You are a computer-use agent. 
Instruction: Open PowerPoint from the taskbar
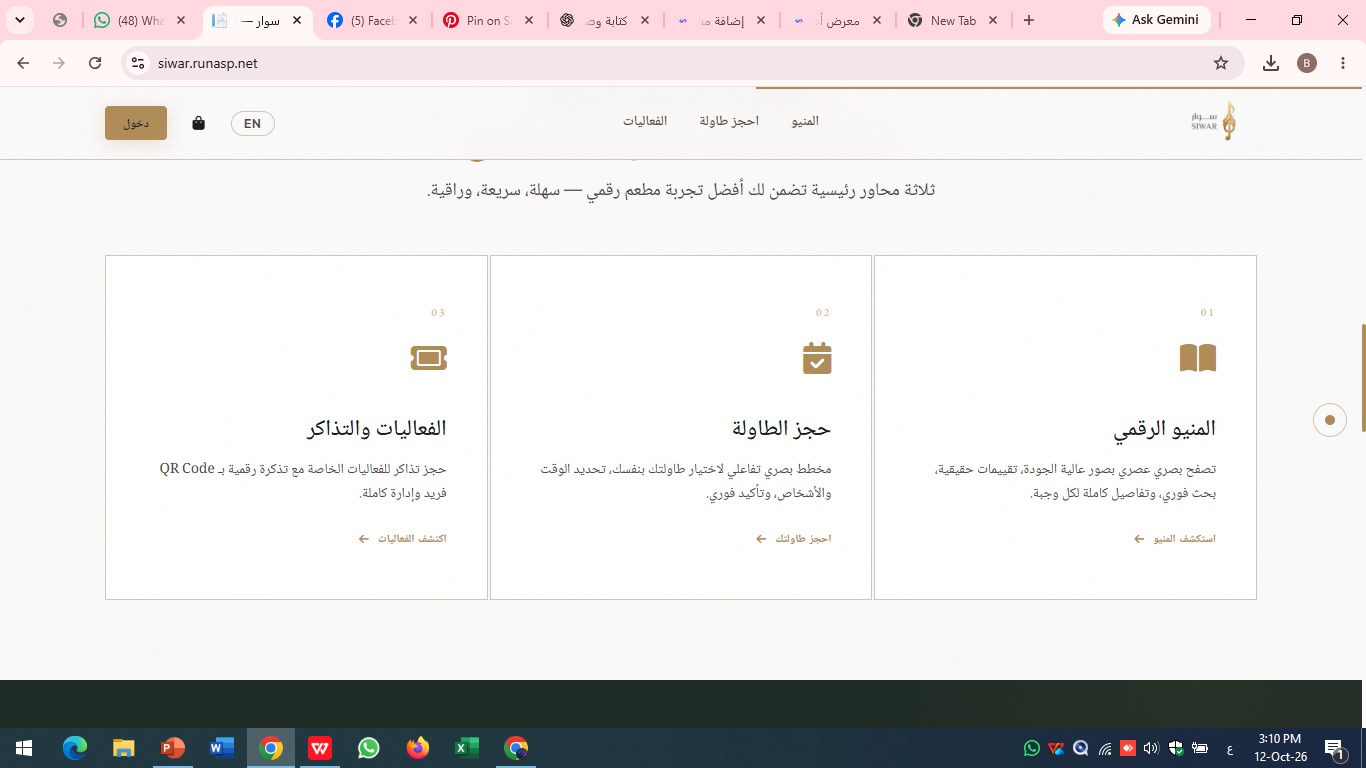[173, 748]
